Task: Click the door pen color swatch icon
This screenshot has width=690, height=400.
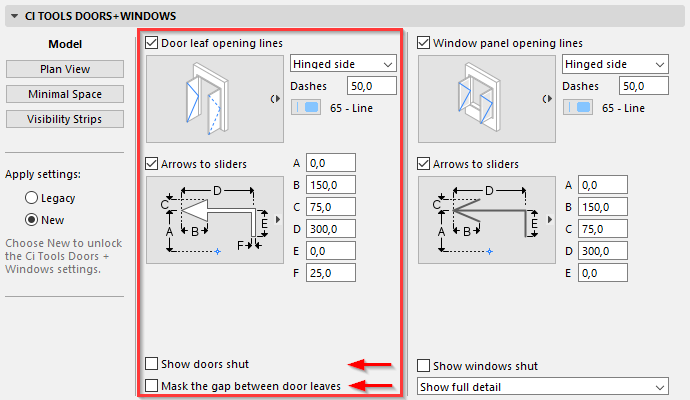Action: [x=306, y=107]
